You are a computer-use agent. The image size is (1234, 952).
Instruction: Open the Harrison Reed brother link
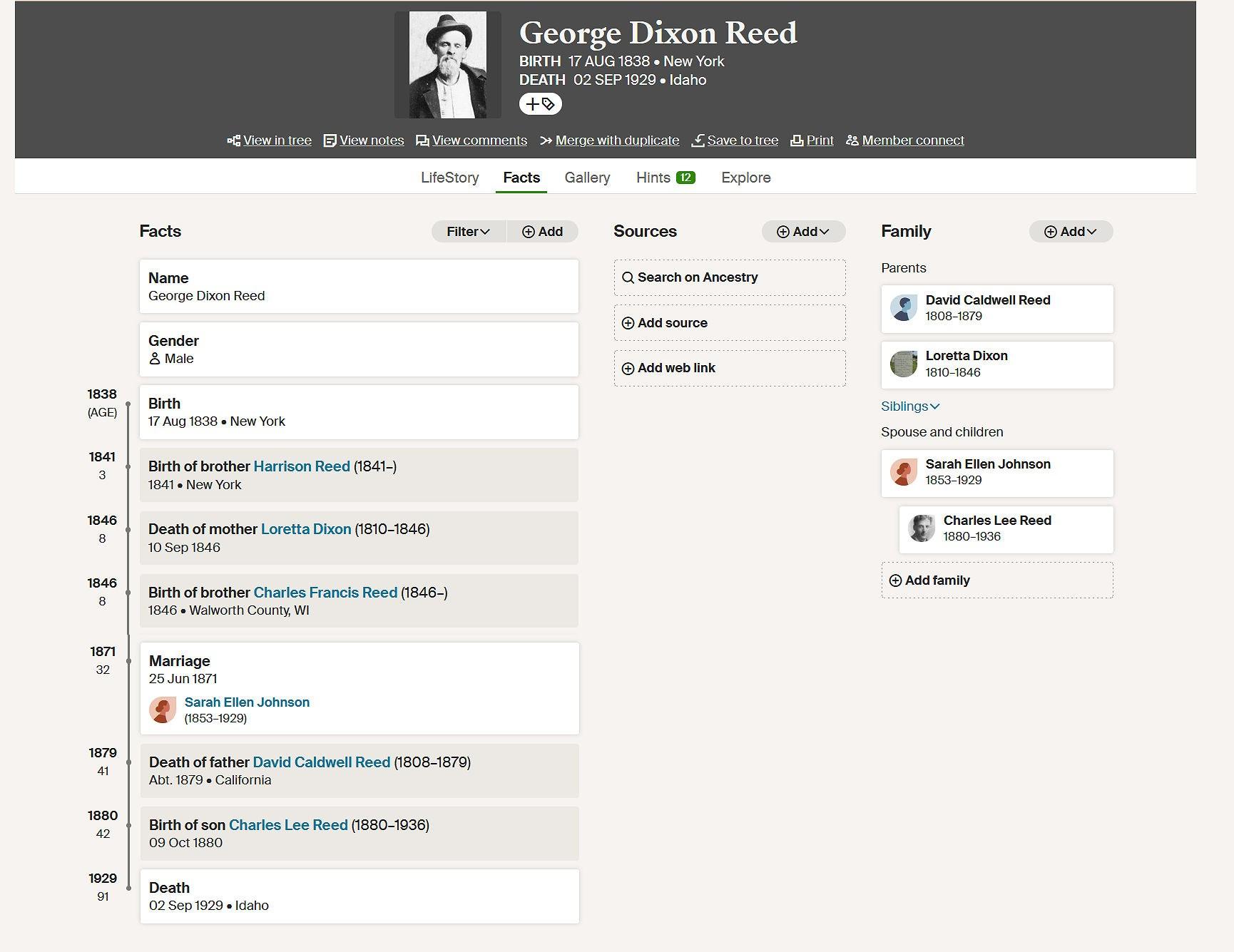click(x=302, y=466)
